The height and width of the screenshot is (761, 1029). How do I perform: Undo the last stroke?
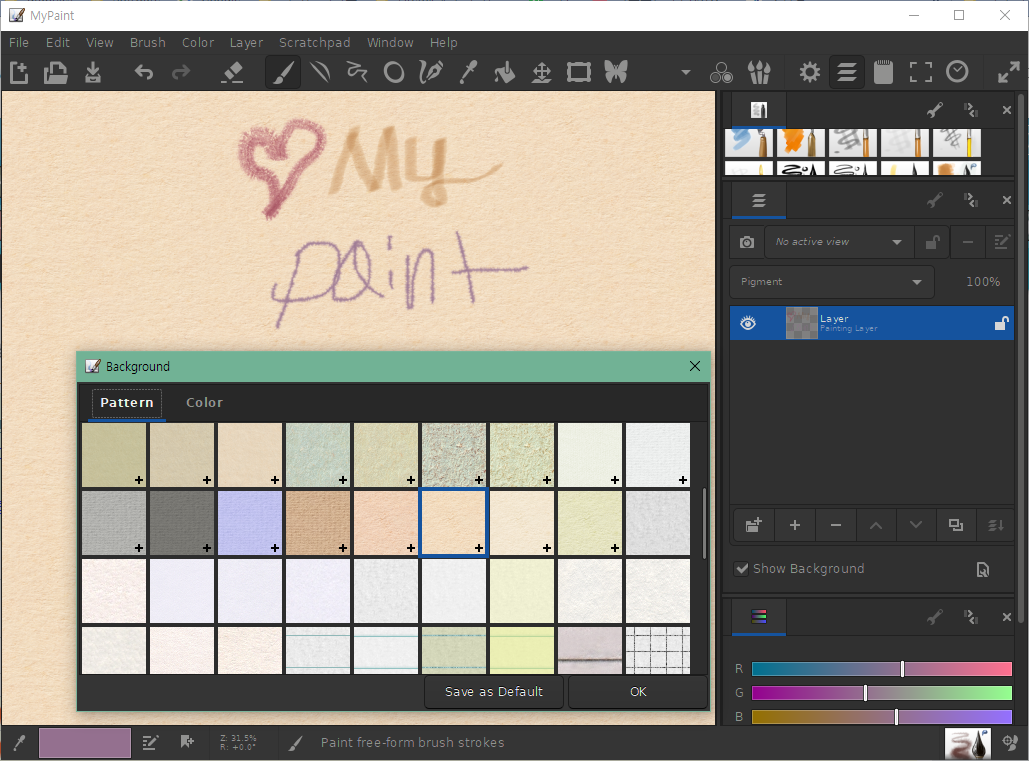tap(144, 72)
